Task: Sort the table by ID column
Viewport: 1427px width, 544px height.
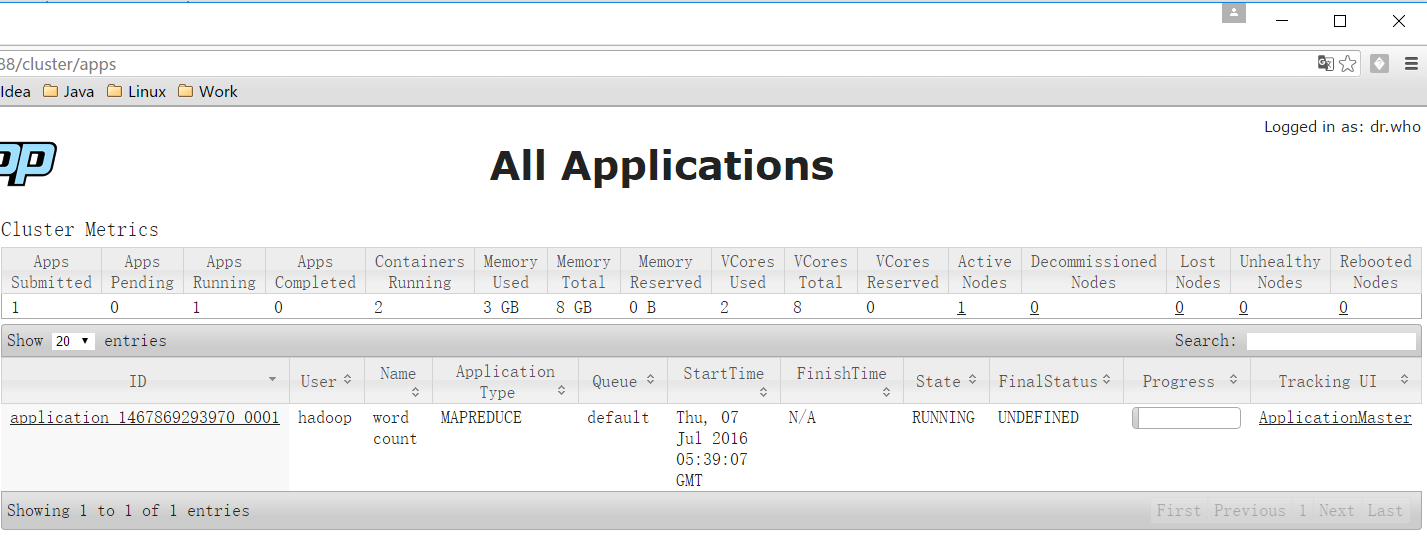Action: click(145, 381)
